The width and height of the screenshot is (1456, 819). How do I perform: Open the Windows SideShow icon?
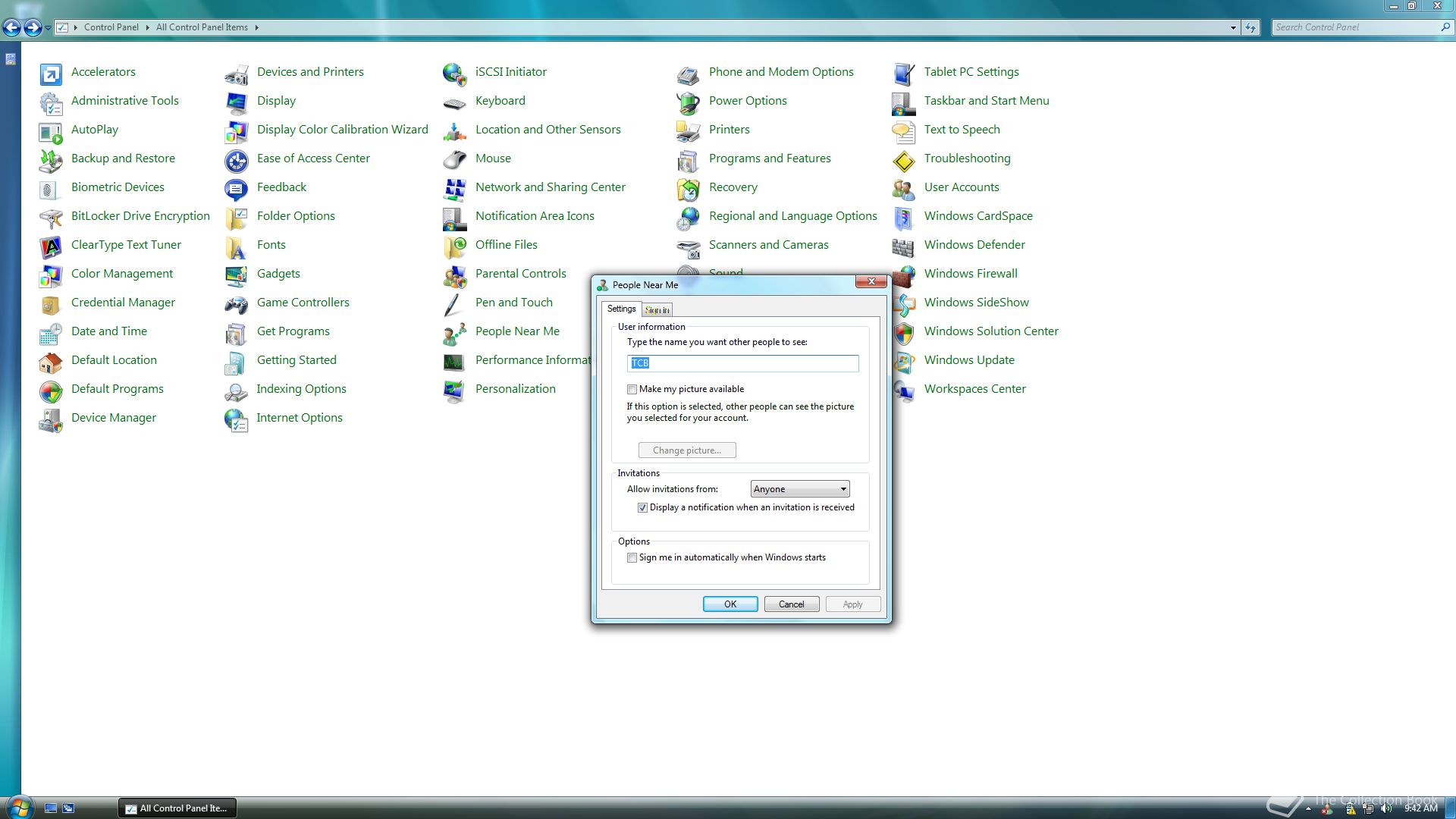[x=903, y=304]
